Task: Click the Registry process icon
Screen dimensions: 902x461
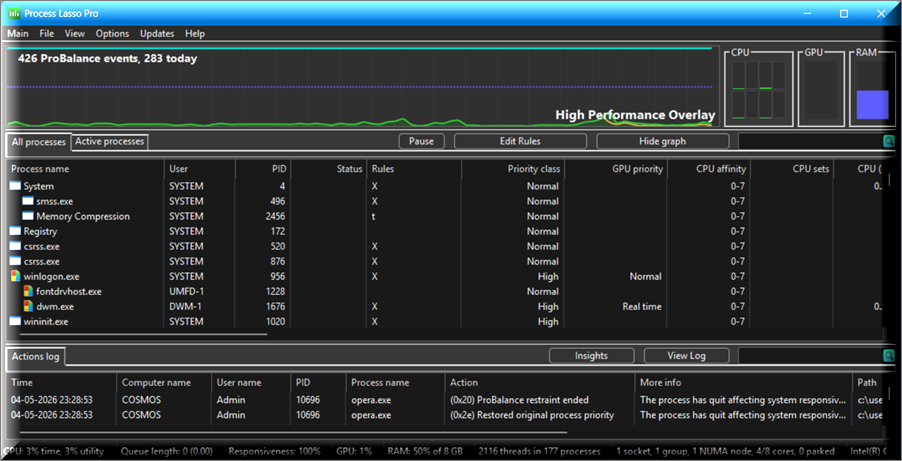Action: click(x=16, y=231)
